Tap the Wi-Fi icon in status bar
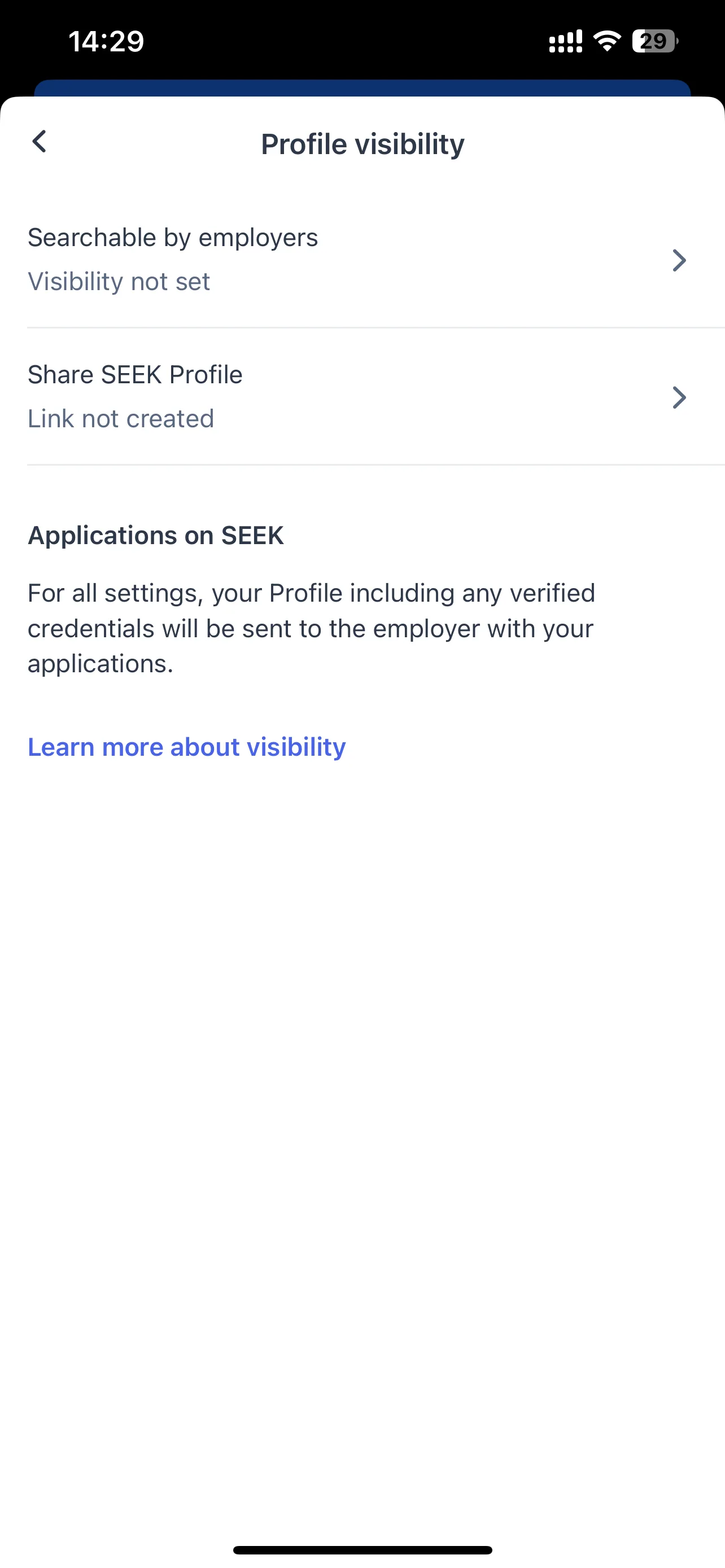The width and height of the screenshot is (725, 1568). click(607, 41)
